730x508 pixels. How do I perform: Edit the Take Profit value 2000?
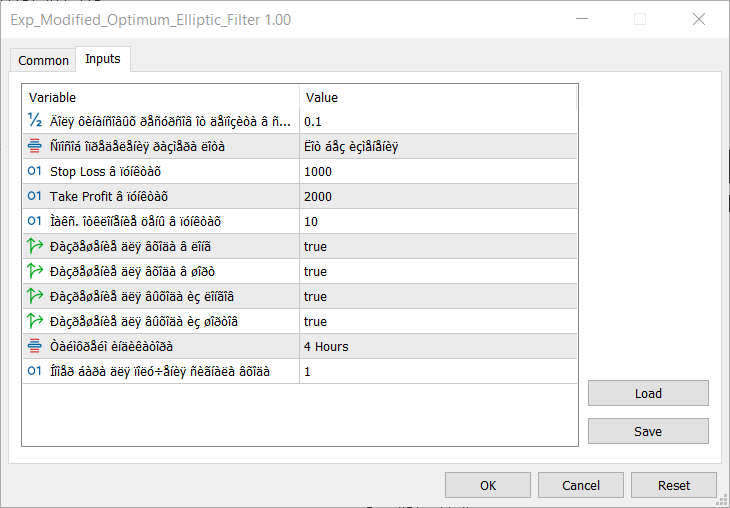coord(438,196)
